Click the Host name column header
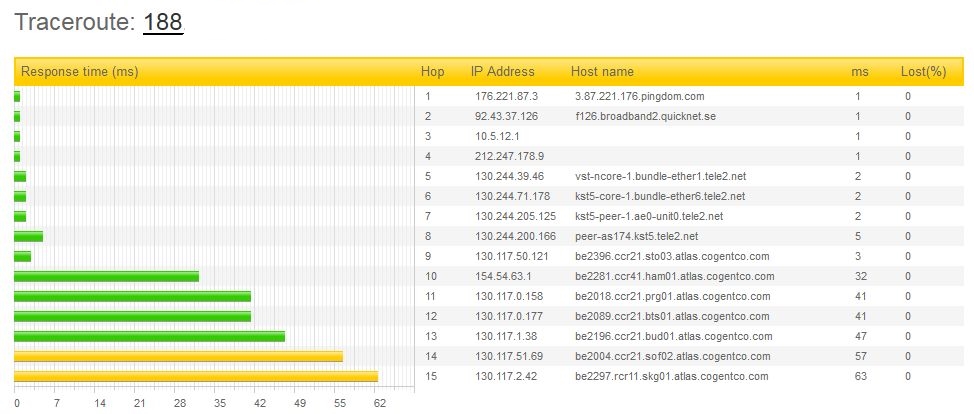 point(602,71)
